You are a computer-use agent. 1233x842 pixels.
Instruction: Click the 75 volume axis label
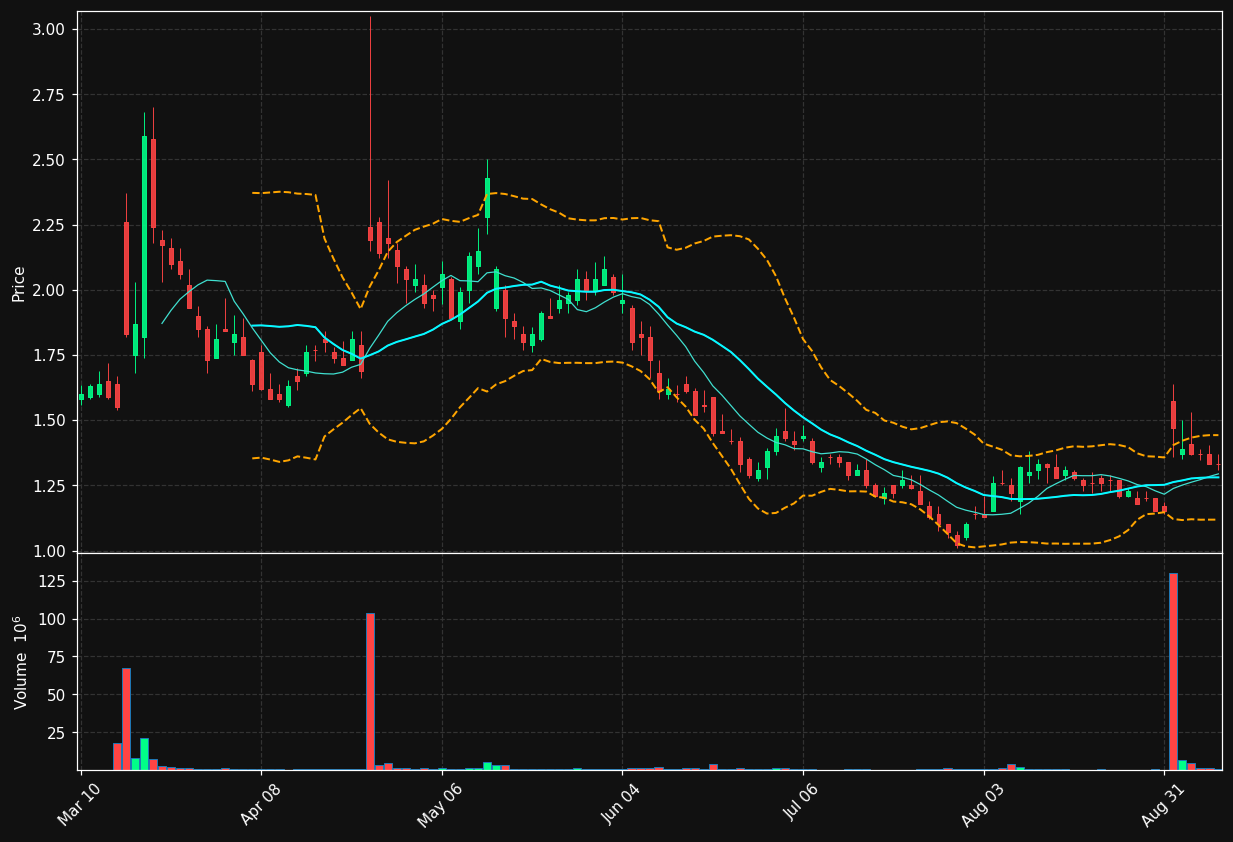tap(57, 657)
